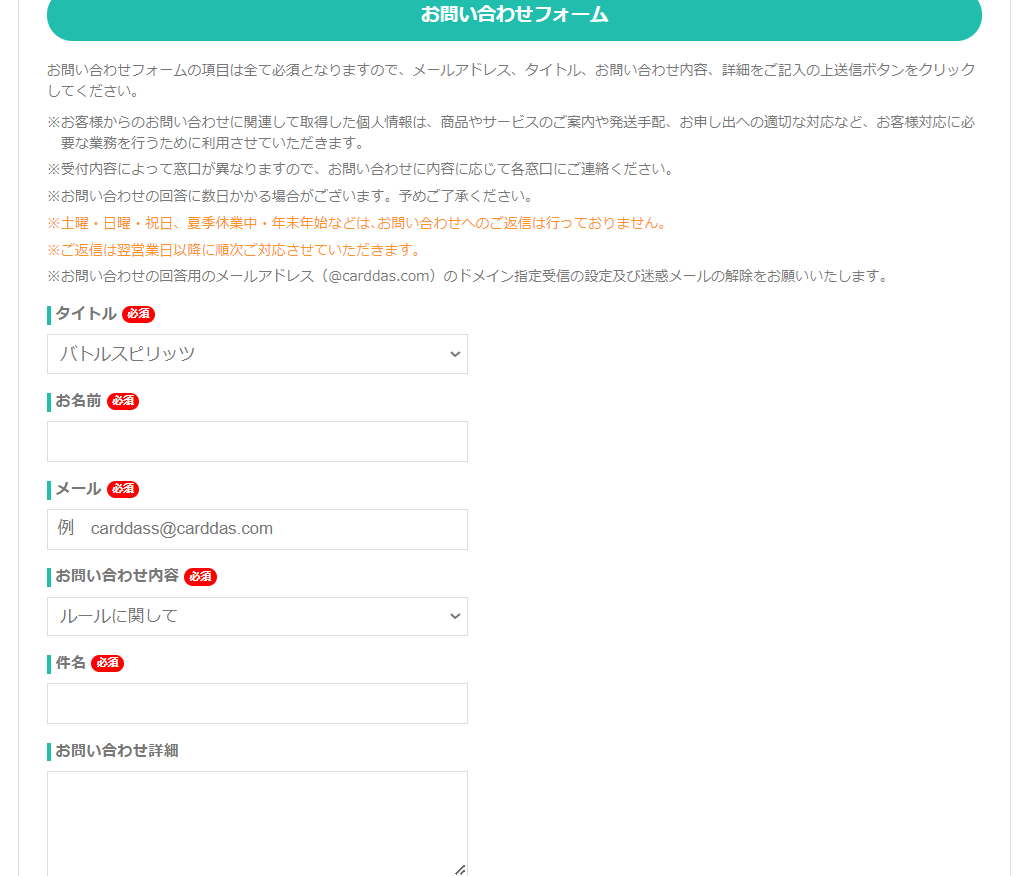Click the メール field label
Image resolution: width=1031 pixels, height=876 pixels.
coord(78,489)
